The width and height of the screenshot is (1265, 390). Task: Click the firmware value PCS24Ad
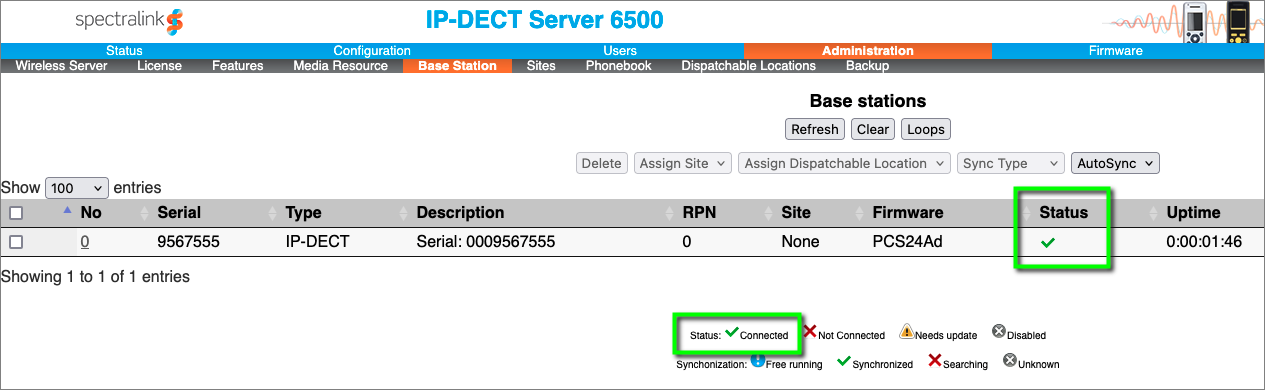[907, 242]
